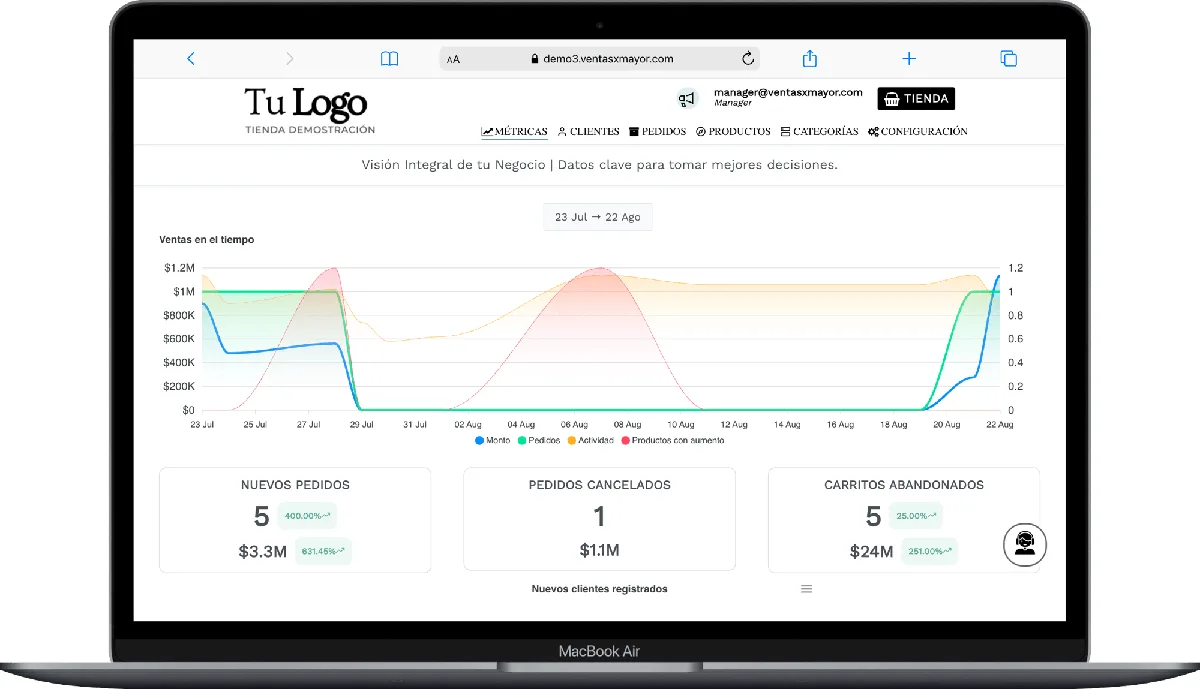Image resolution: width=1200 pixels, height=689 pixels.
Task: Click the TIENDA button
Action: [915, 98]
